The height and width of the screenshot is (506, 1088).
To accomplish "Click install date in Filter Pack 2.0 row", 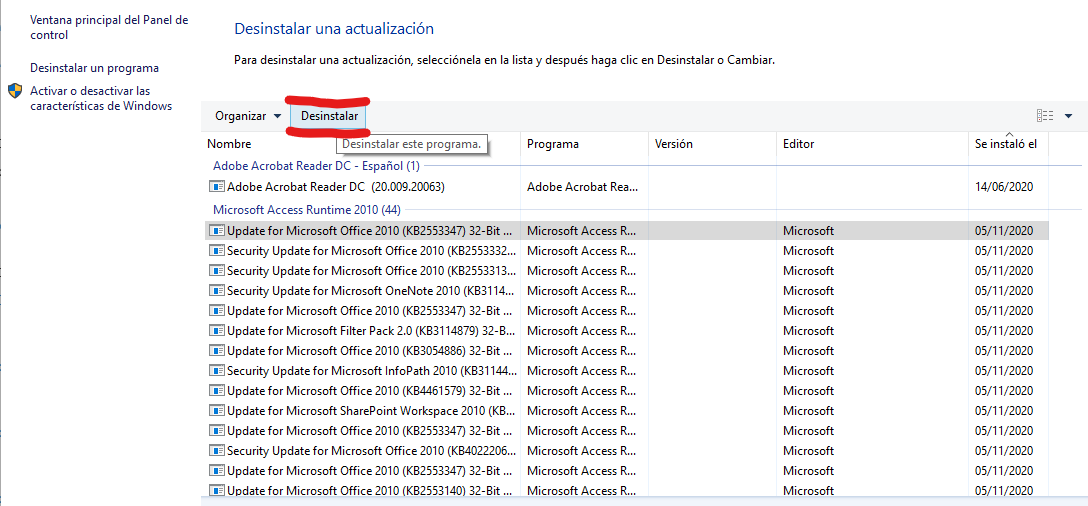I will [1004, 330].
